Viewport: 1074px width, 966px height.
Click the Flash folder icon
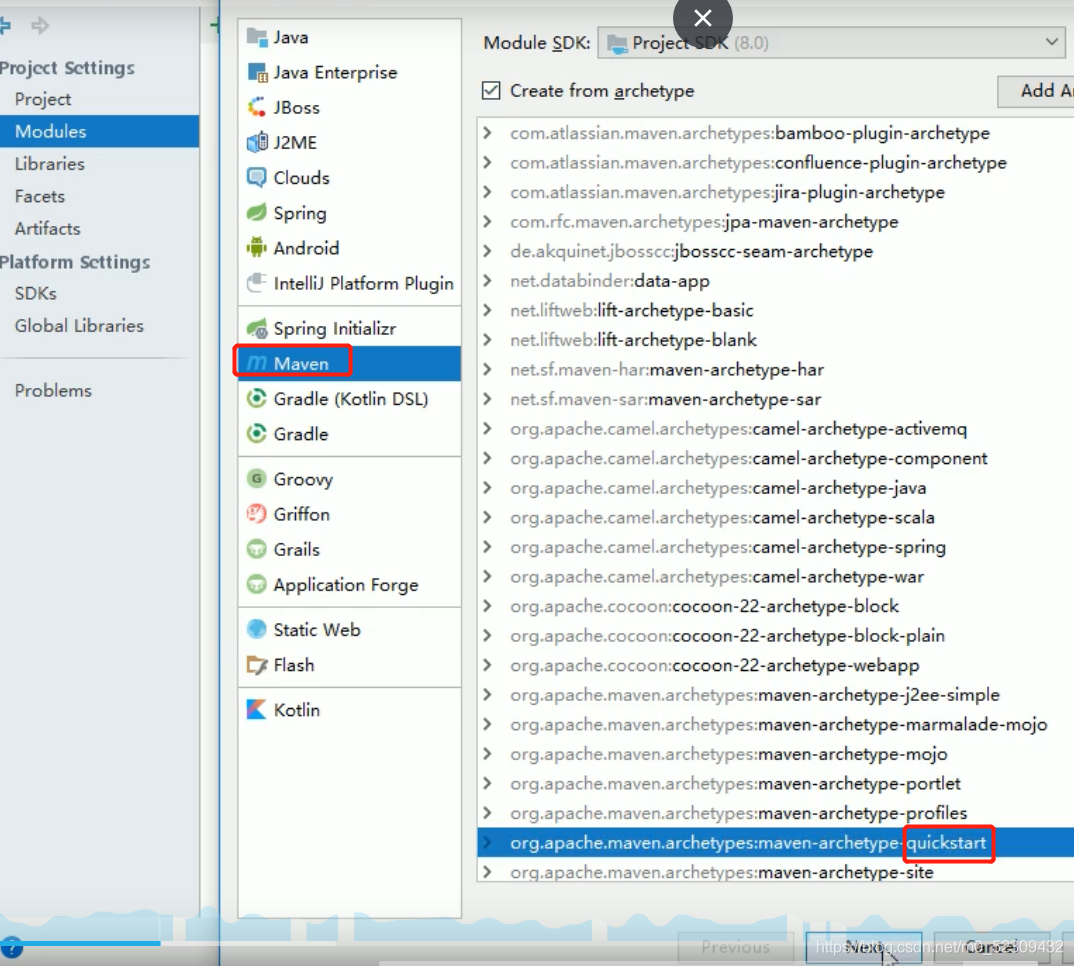[x=257, y=665]
